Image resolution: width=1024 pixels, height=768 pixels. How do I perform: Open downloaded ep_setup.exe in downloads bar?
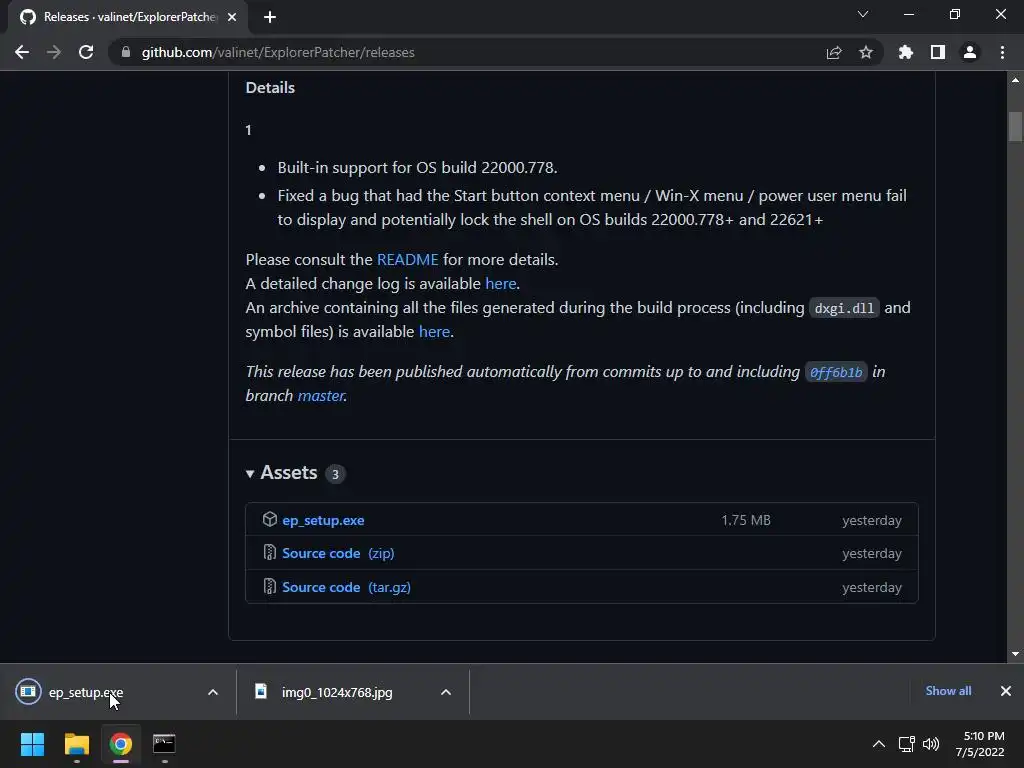coord(86,692)
